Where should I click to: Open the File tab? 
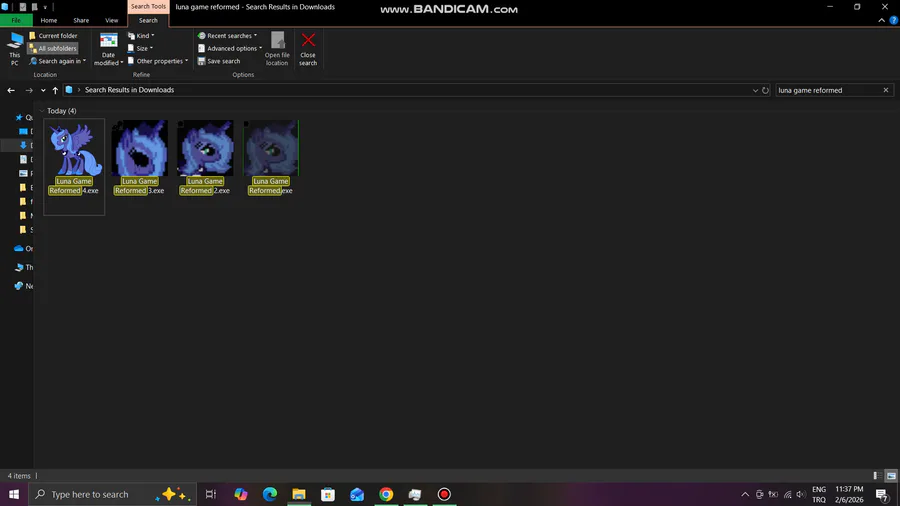[x=16, y=20]
